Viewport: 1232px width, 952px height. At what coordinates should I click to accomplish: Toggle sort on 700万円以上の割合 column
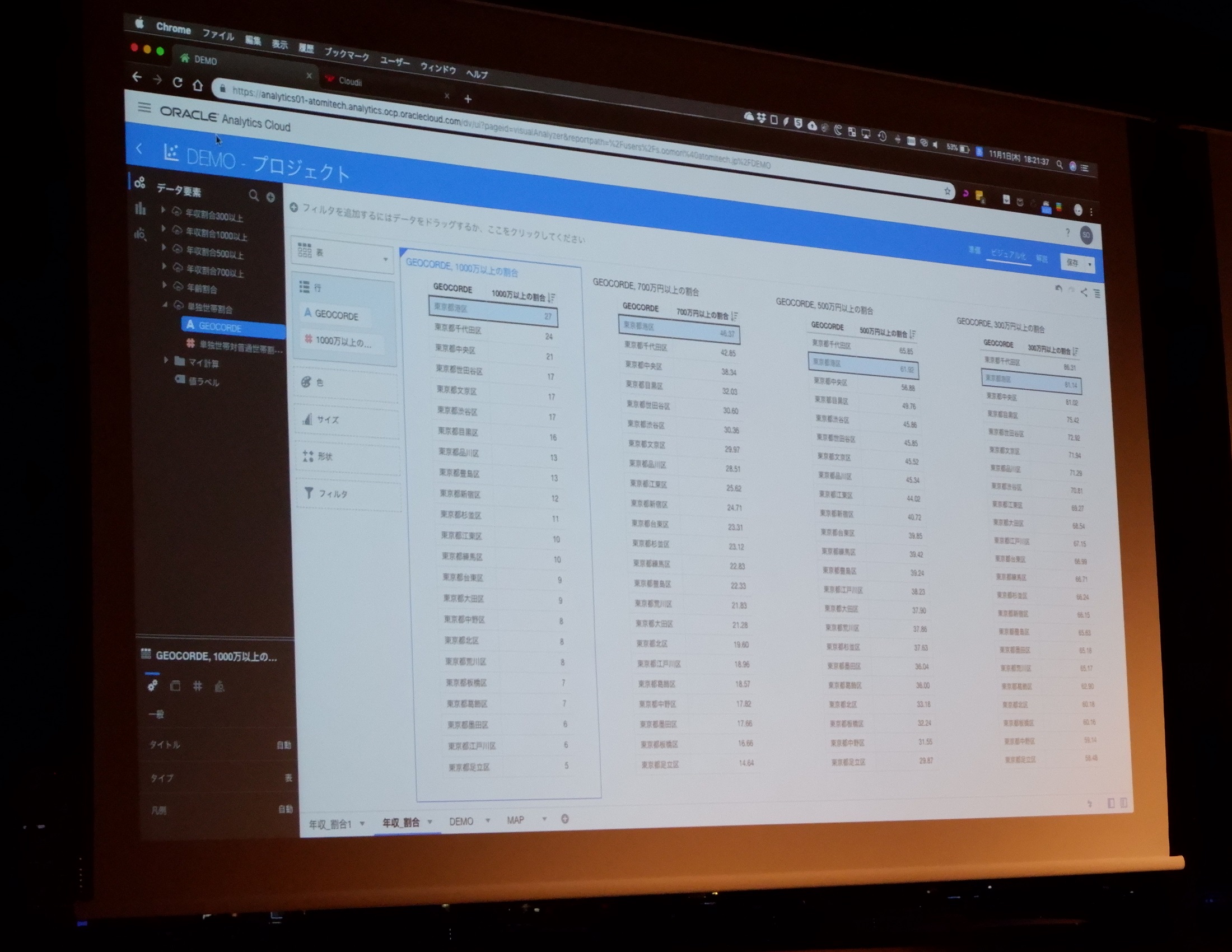734,316
